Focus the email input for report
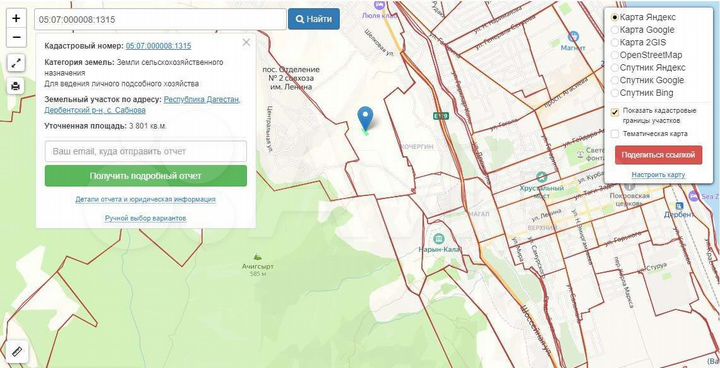 tap(146, 151)
